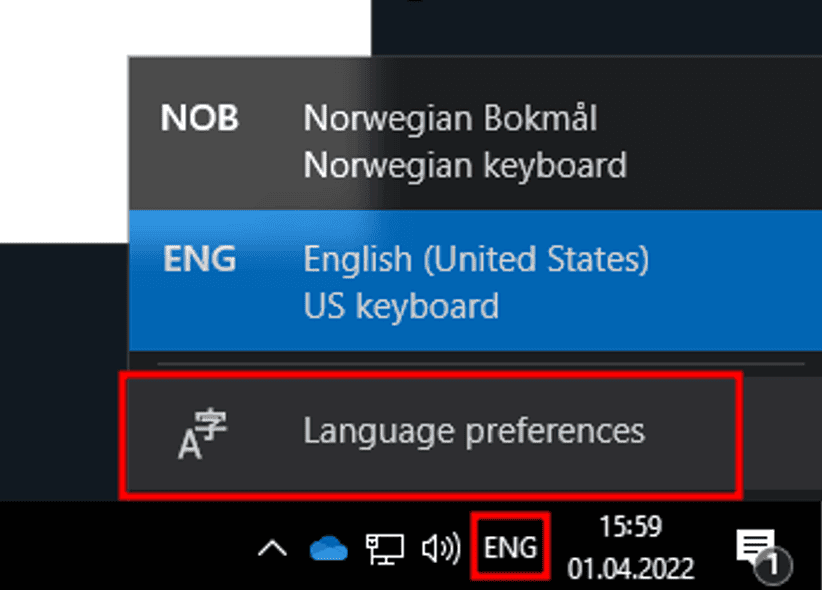Click the Language preferences A-character icon
Viewport: 822px width, 590px height.
(x=203, y=434)
